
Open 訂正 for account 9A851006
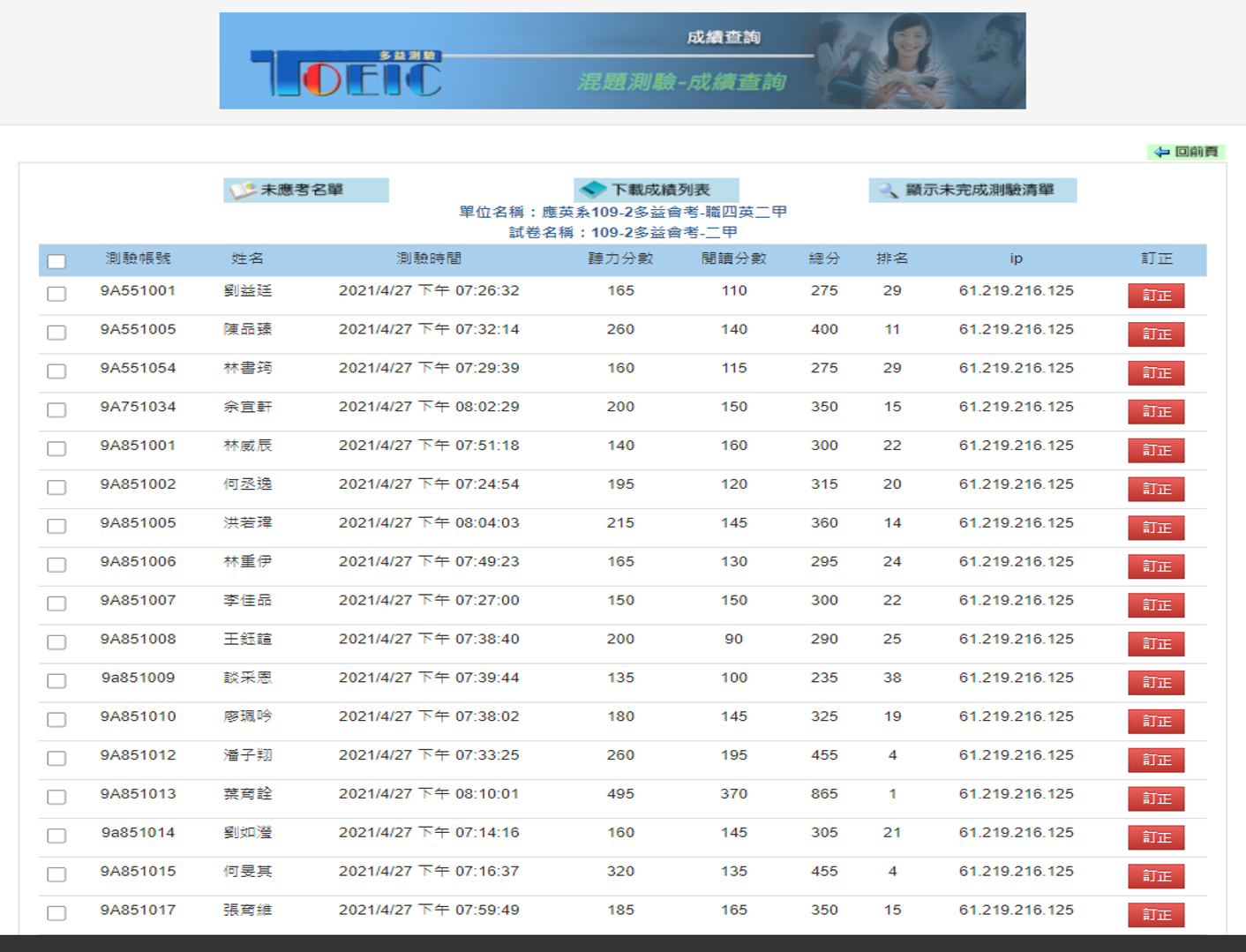point(1156,567)
